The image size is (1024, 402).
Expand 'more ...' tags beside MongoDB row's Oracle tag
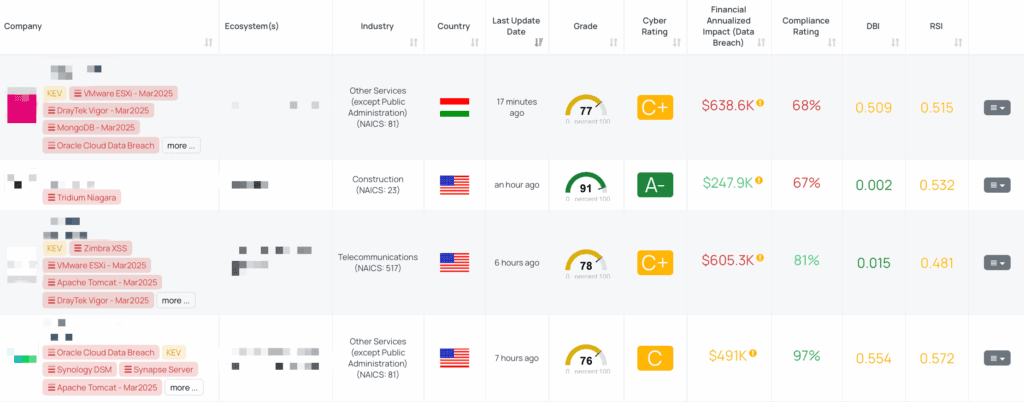coord(181,145)
